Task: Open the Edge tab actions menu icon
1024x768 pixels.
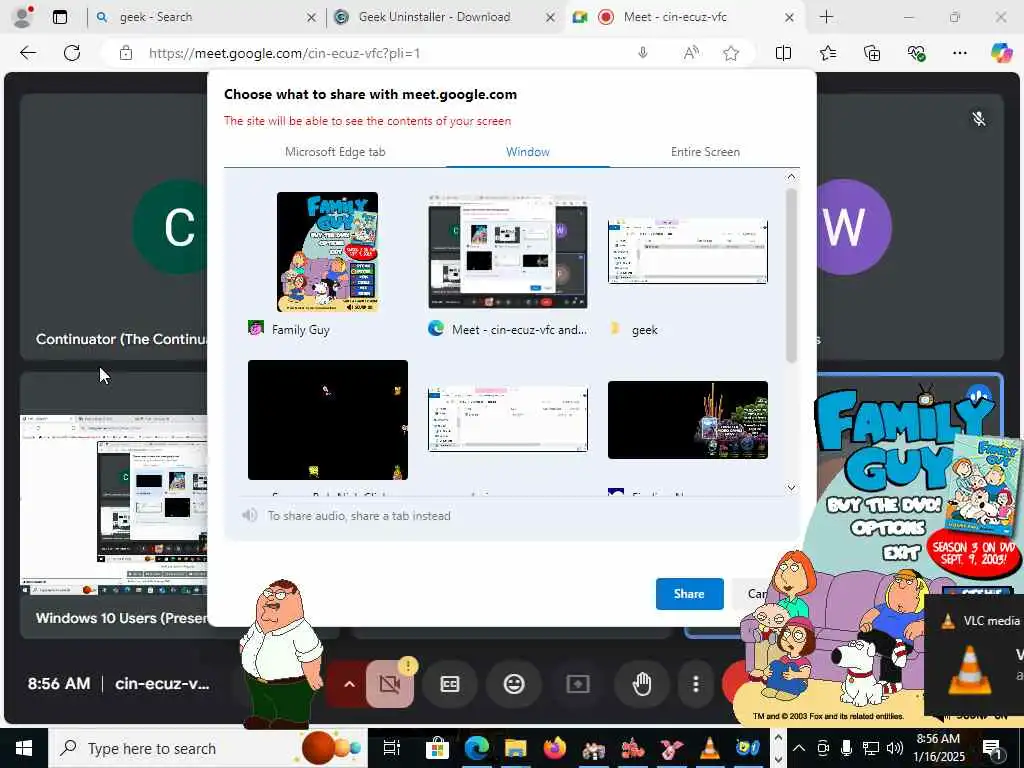Action: click(x=60, y=17)
